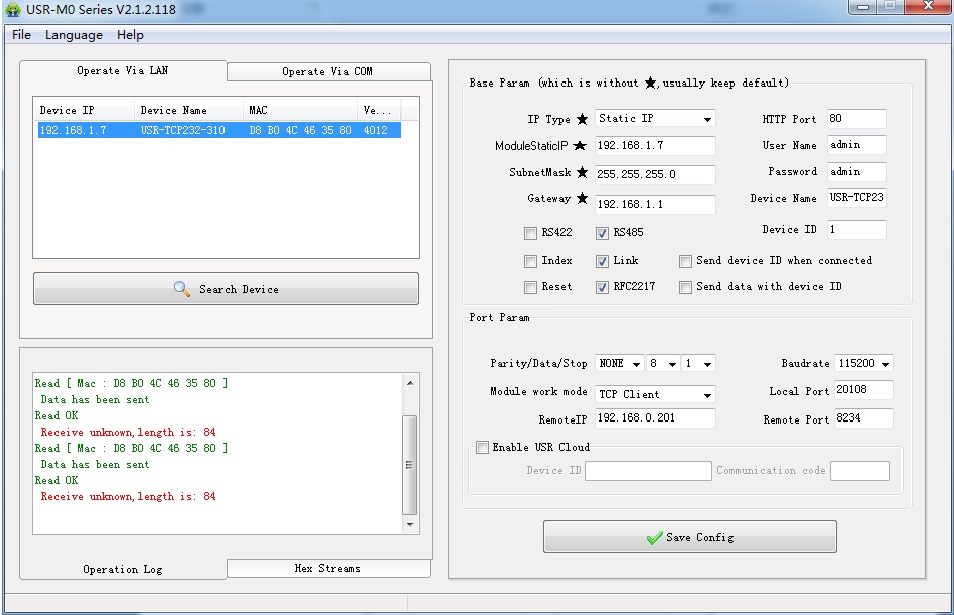Click the Communication code field
The width and height of the screenshot is (954, 615).
[860, 471]
